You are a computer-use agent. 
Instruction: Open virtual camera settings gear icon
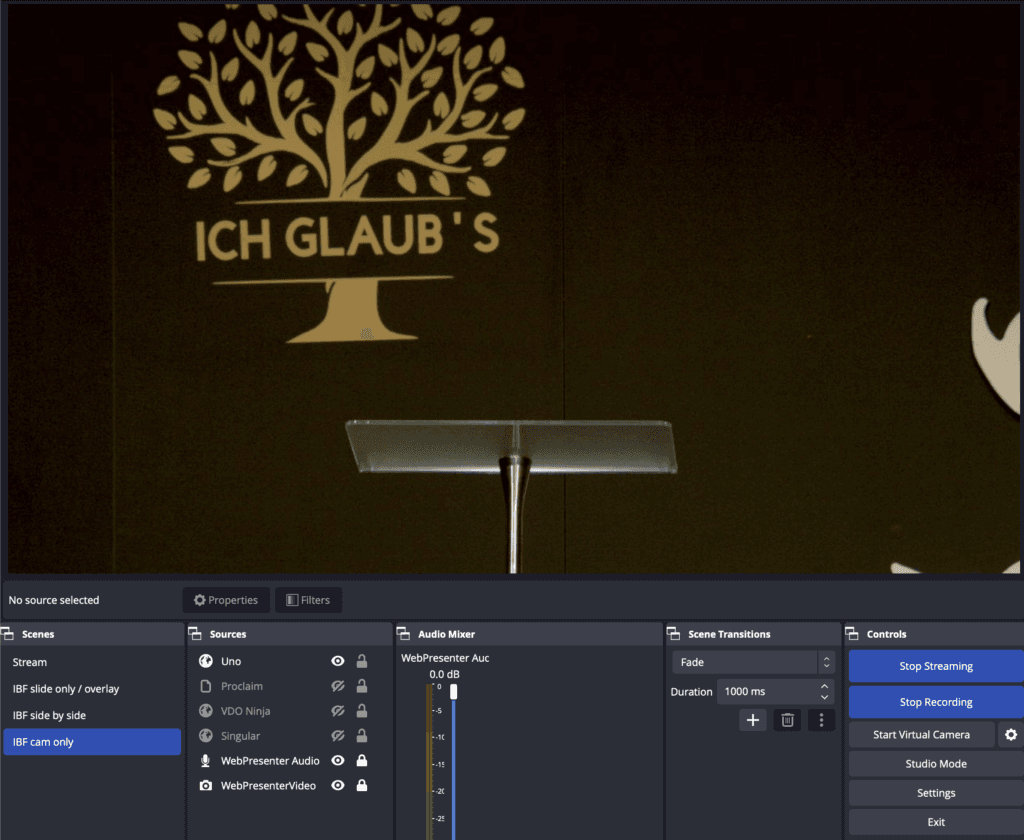[x=1010, y=735]
